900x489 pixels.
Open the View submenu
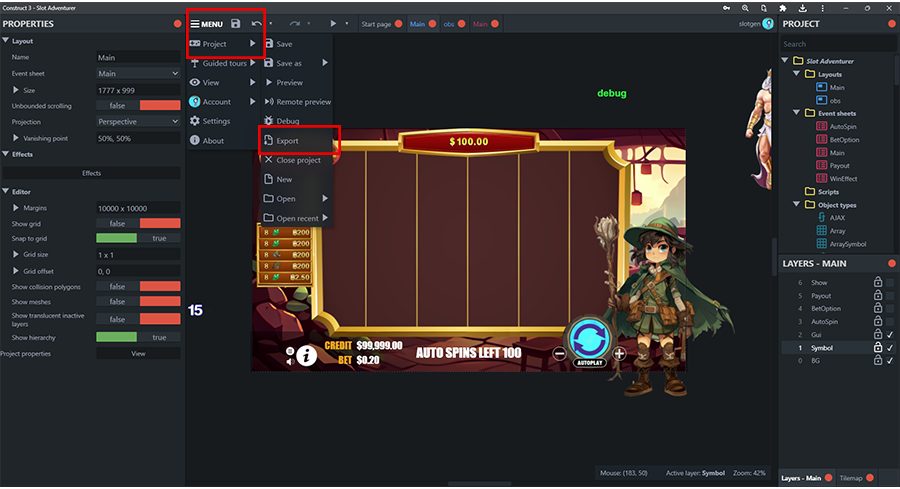(x=223, y=83)
